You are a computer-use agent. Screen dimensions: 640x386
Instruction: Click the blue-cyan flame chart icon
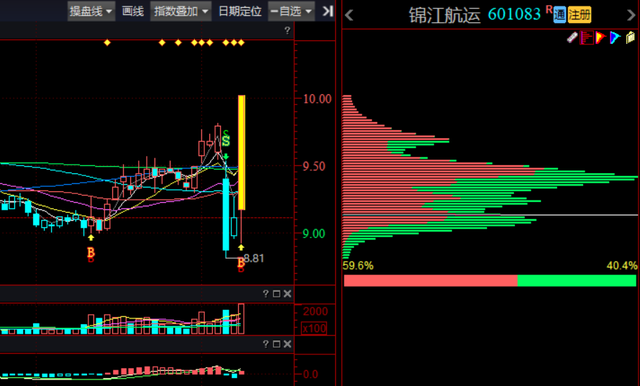[615, 38]
